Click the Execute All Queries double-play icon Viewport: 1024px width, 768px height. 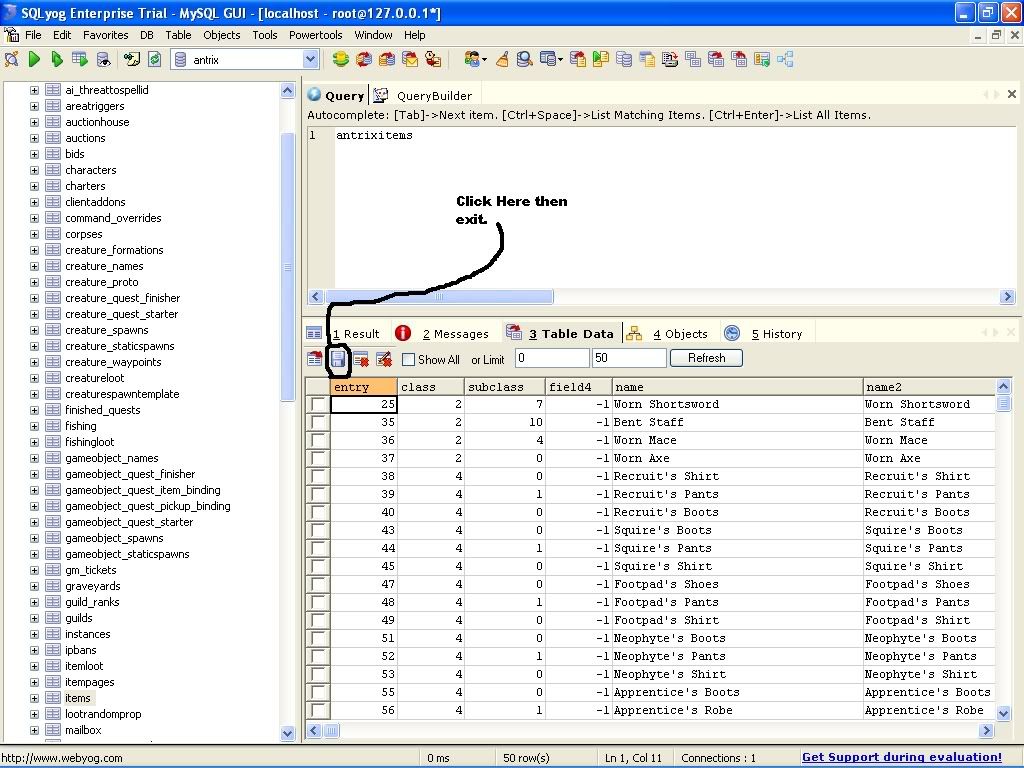tap(57, 59)
